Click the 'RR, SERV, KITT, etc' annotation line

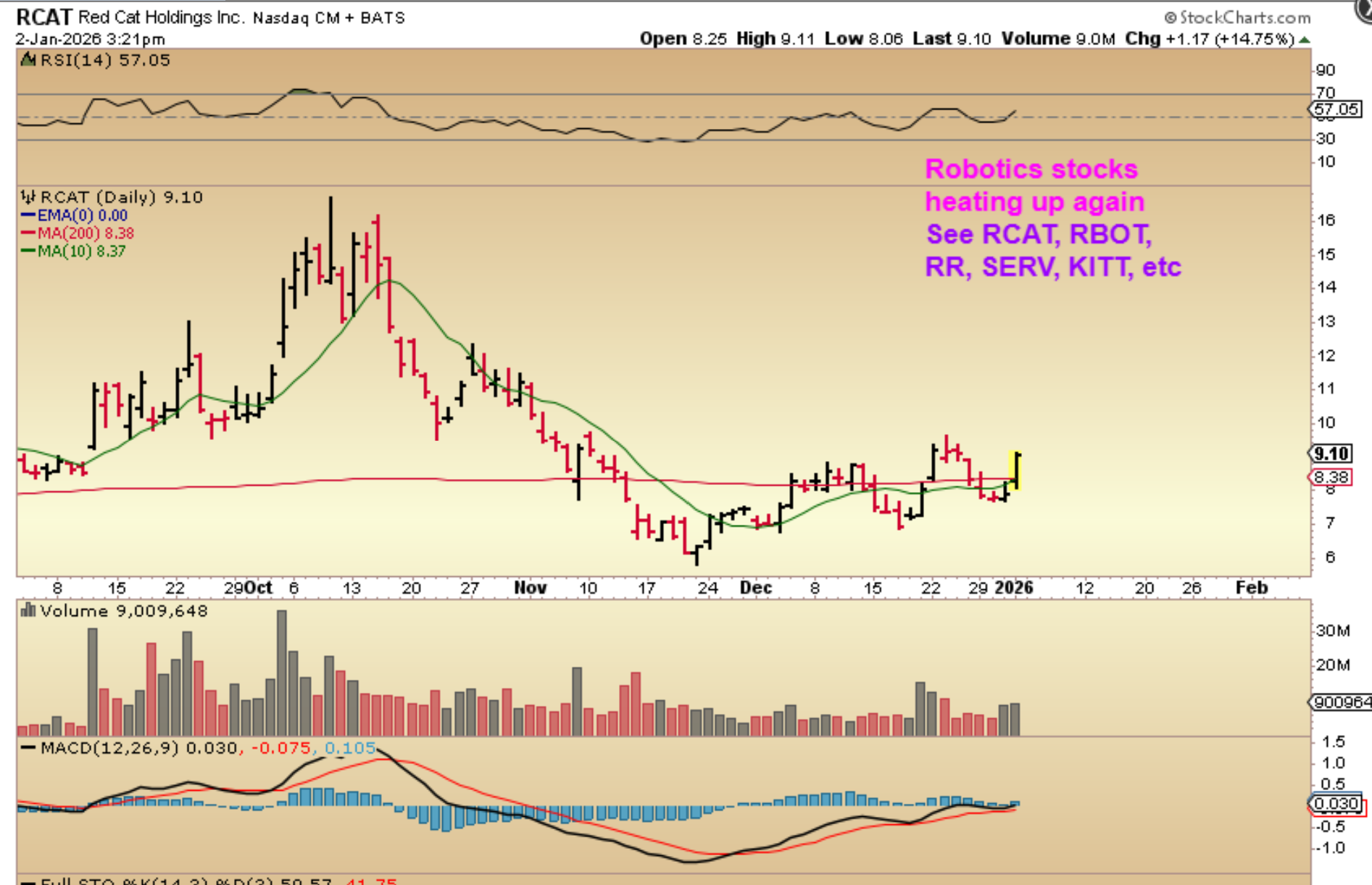click(x=1053, y=267)
